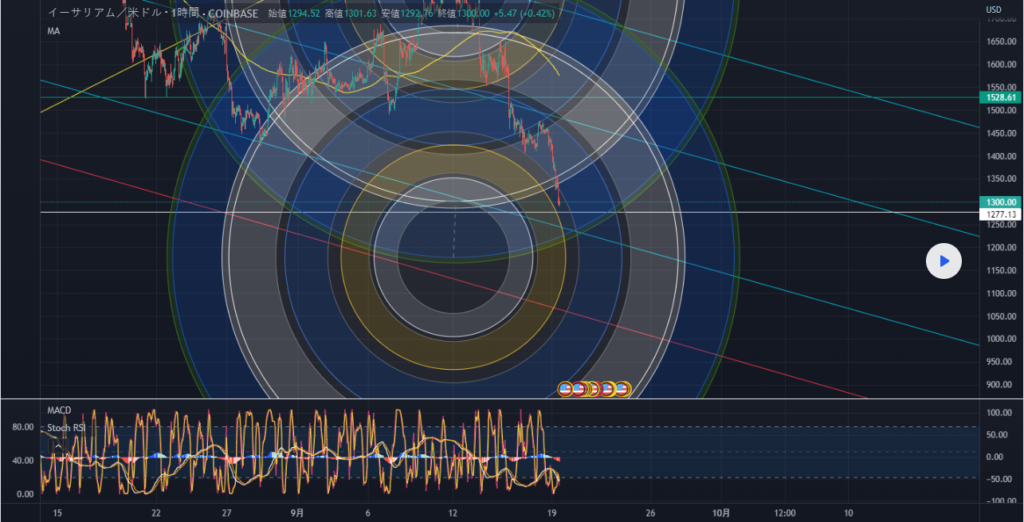Click the 1300.00 current price label on axis

coord(1001,202)
